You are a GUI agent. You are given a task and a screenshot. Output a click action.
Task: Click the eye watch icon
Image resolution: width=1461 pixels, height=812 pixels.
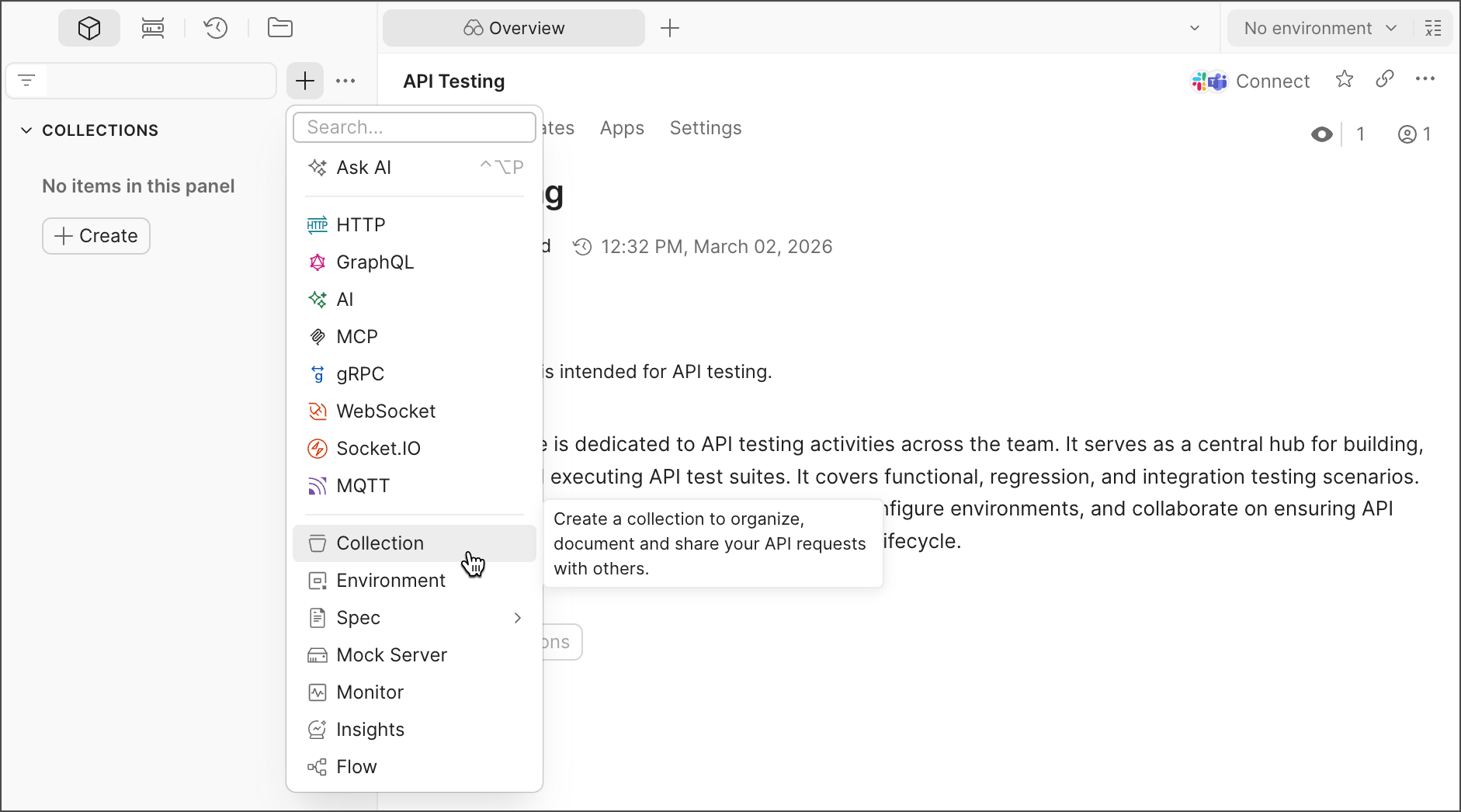point(1321,134)
